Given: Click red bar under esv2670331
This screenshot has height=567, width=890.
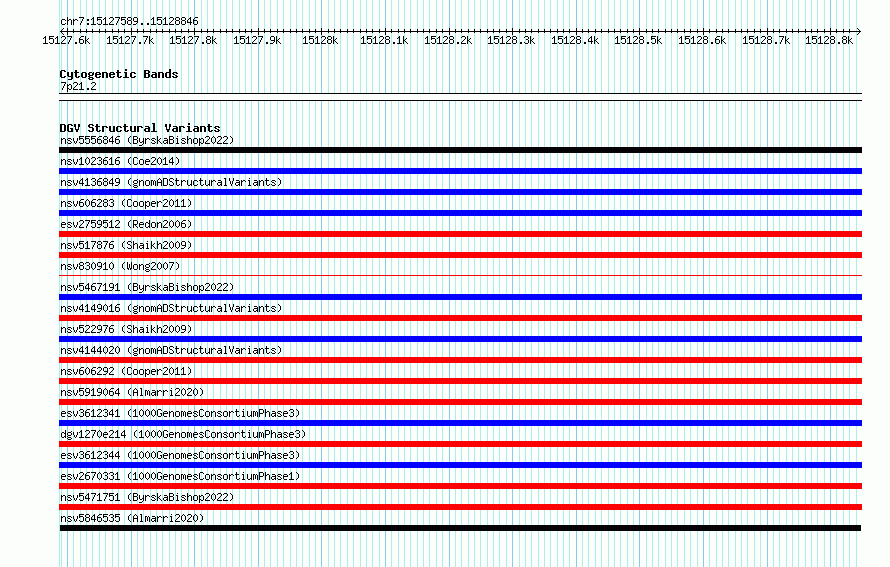Looking at the screenshot, I should tap(460, 486).
